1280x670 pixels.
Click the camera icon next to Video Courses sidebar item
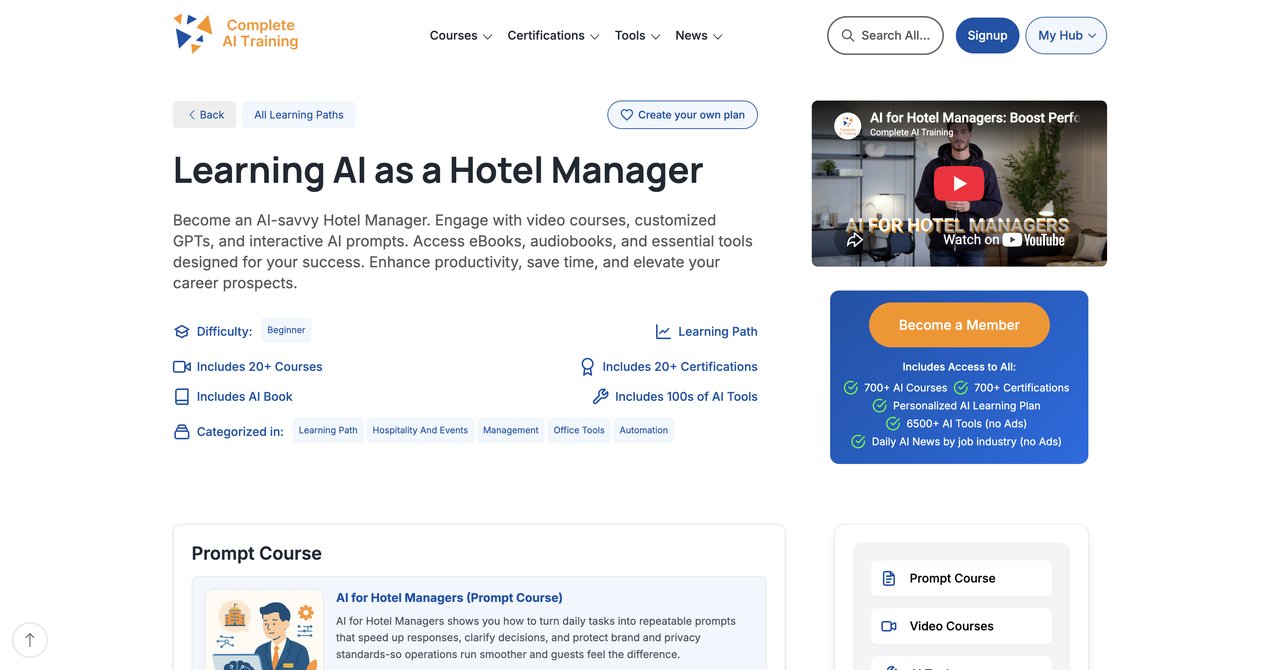click(x=889, y=626)
